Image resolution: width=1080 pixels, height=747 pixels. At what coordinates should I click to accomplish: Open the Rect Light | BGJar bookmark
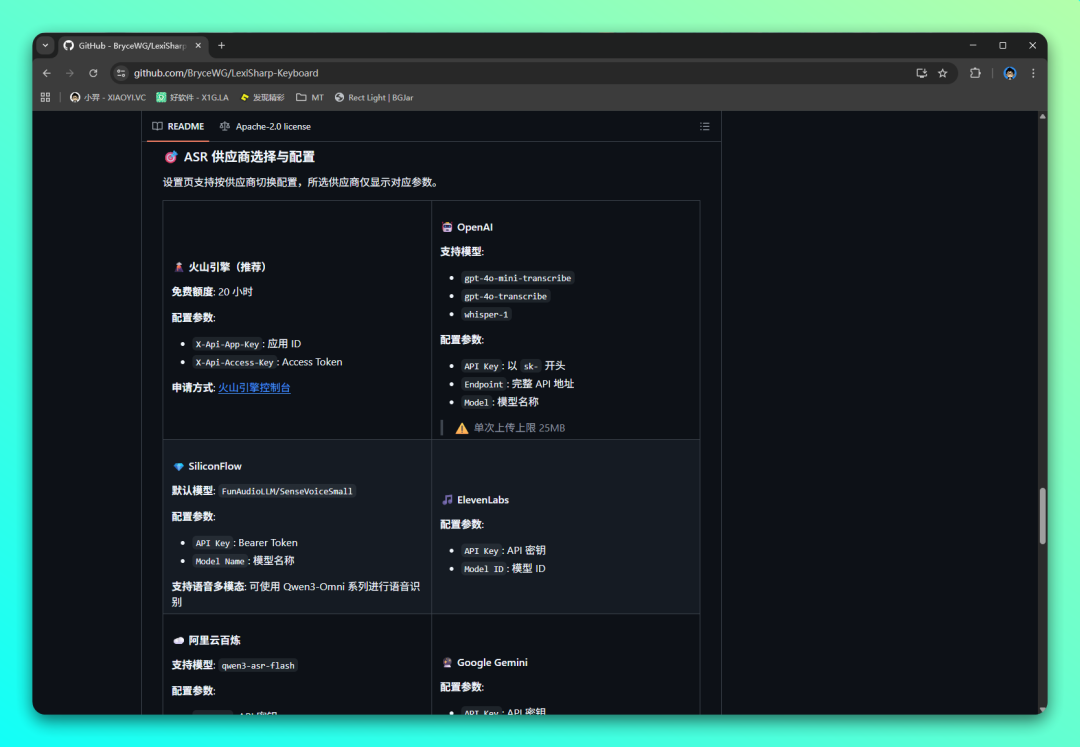(x=374, y=97)
